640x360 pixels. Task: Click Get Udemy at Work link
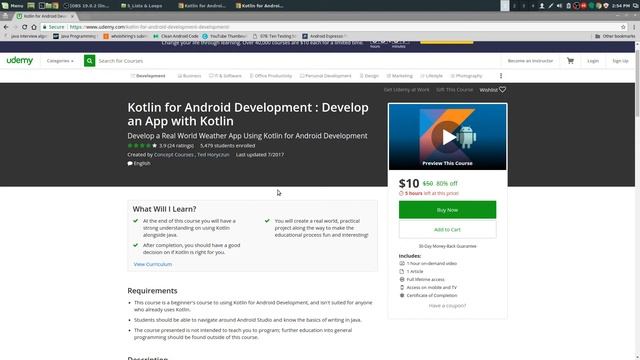406,90
